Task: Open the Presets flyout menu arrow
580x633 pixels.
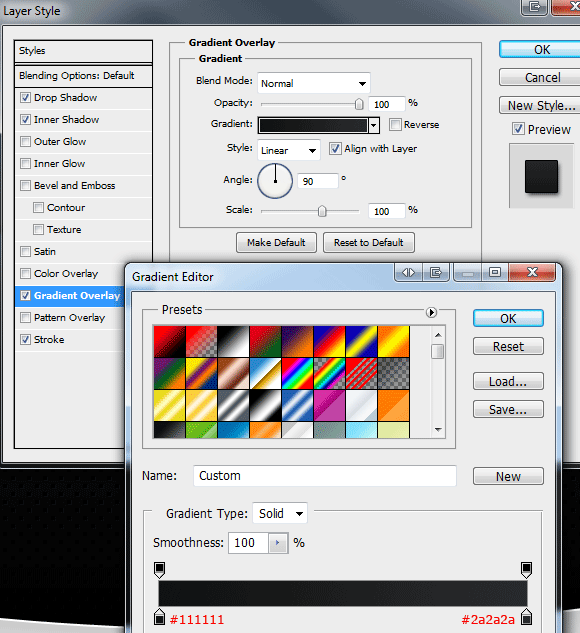Action: (x=431, y=312)
